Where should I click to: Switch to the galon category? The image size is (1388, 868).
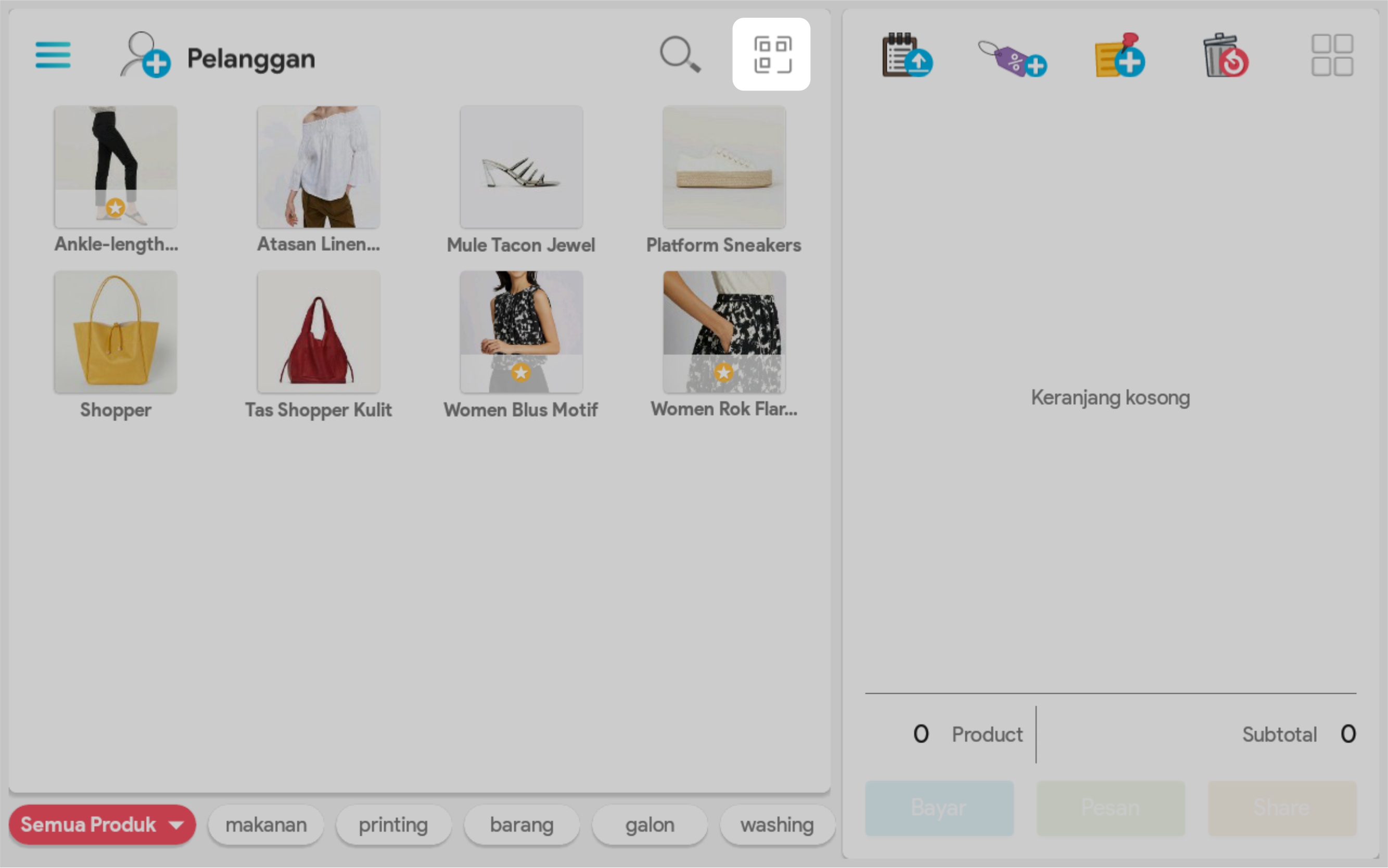(649, 824)
